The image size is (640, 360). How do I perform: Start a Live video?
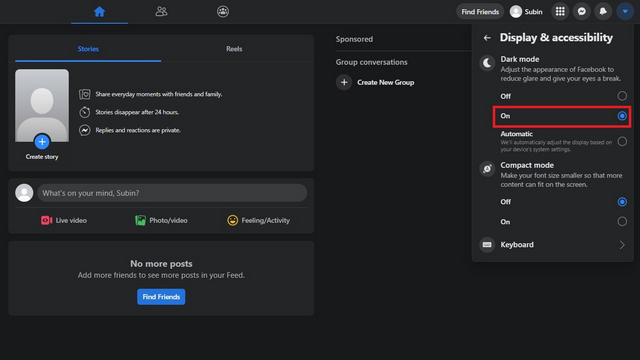click(x=64, y=220)
